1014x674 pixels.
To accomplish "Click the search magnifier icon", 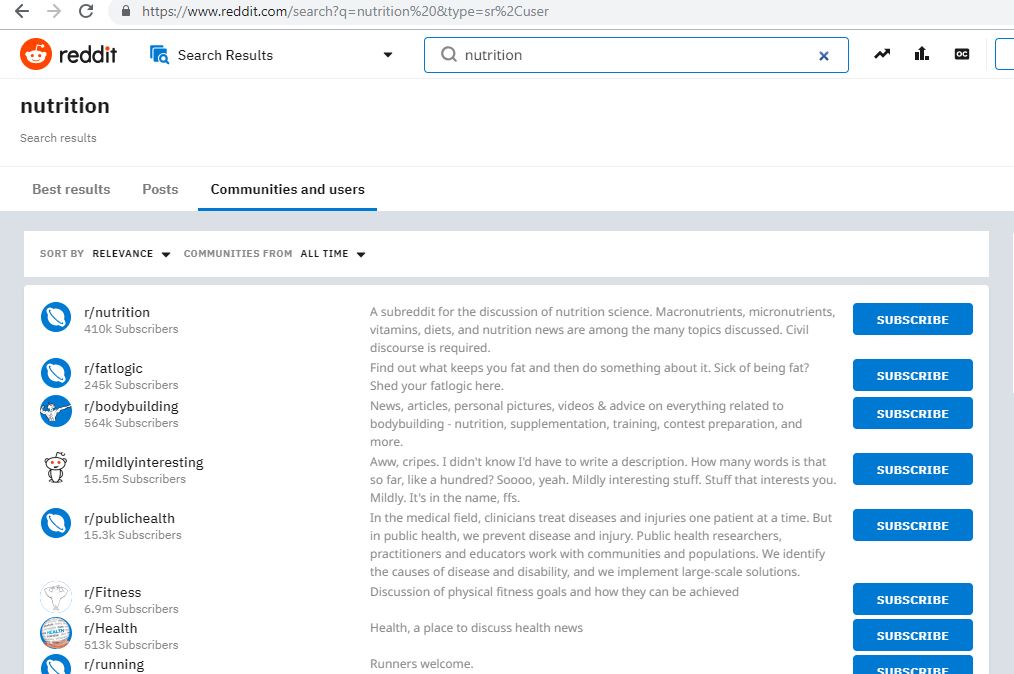I will click(x=449, y=54).
